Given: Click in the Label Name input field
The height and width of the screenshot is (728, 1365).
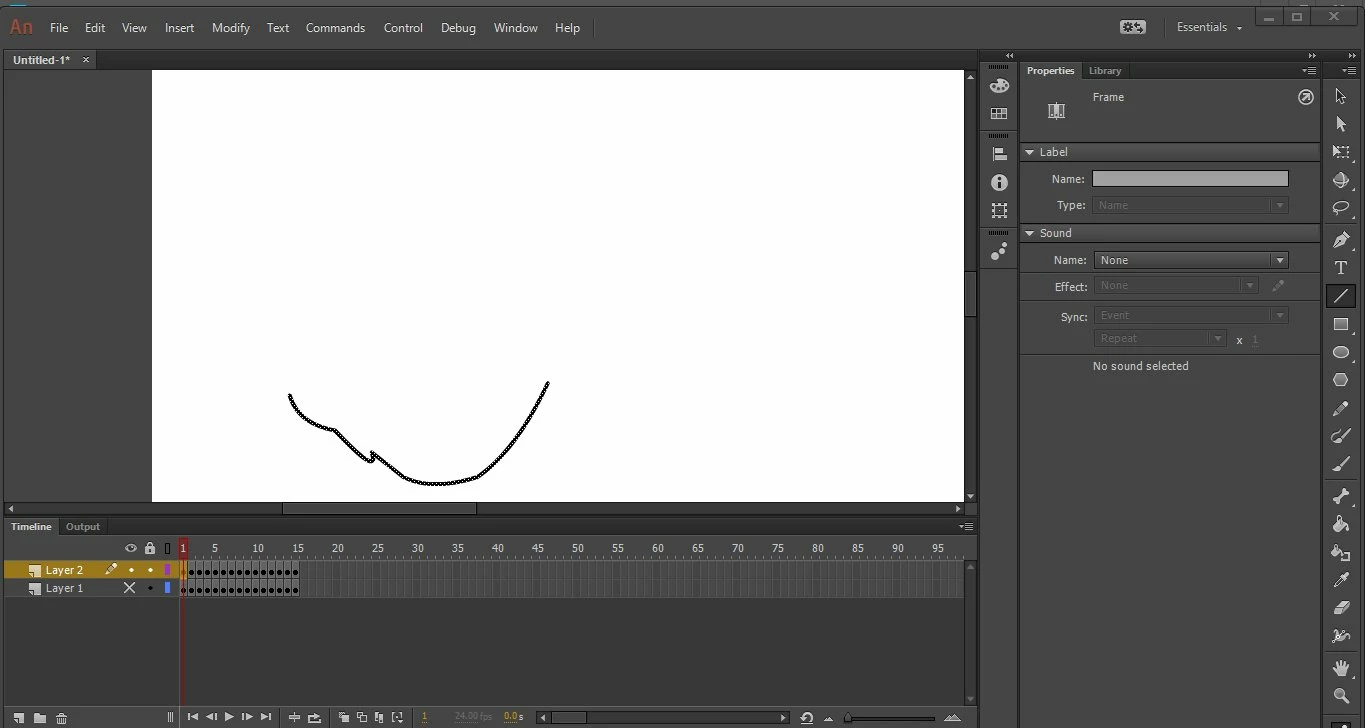Looking at the screenshot, I should pos(1190,179).
